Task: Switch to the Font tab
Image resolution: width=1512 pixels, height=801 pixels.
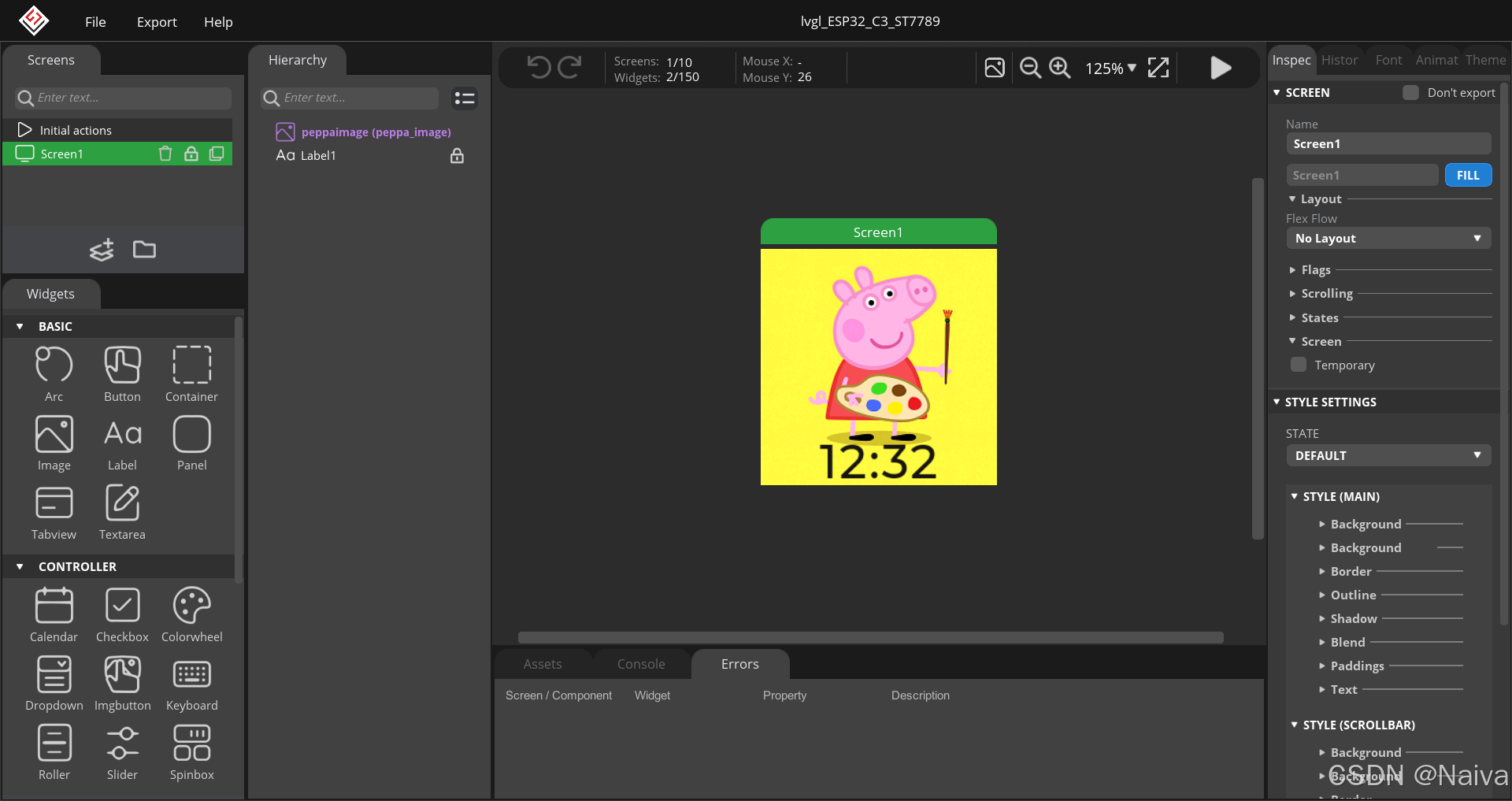Action: pyautogui.click(x=1388, y=60)
